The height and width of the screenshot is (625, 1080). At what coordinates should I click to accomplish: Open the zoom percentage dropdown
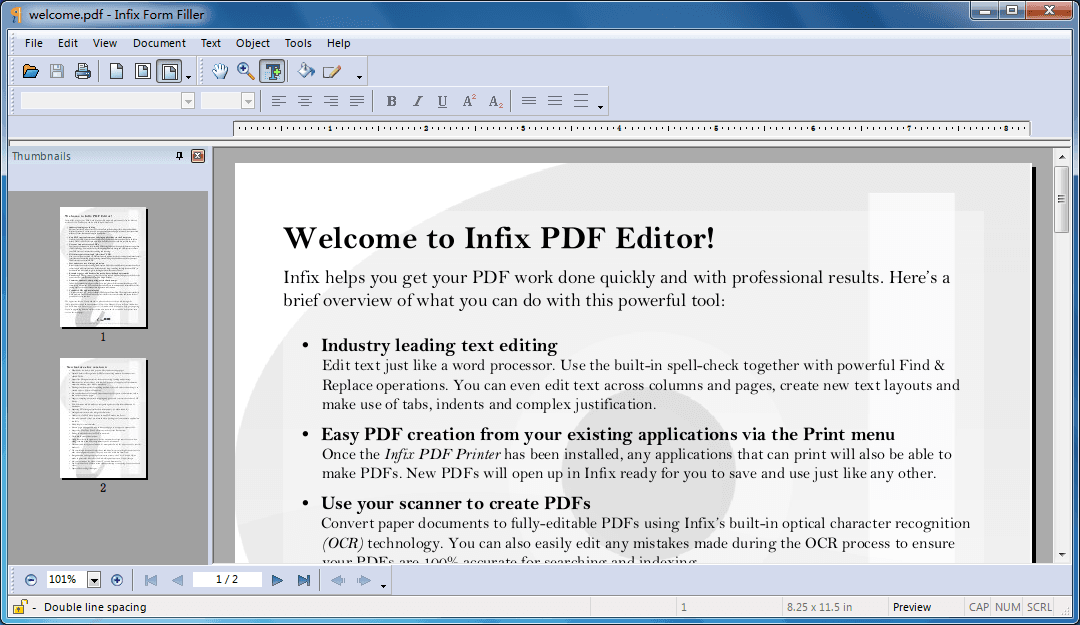93,579
